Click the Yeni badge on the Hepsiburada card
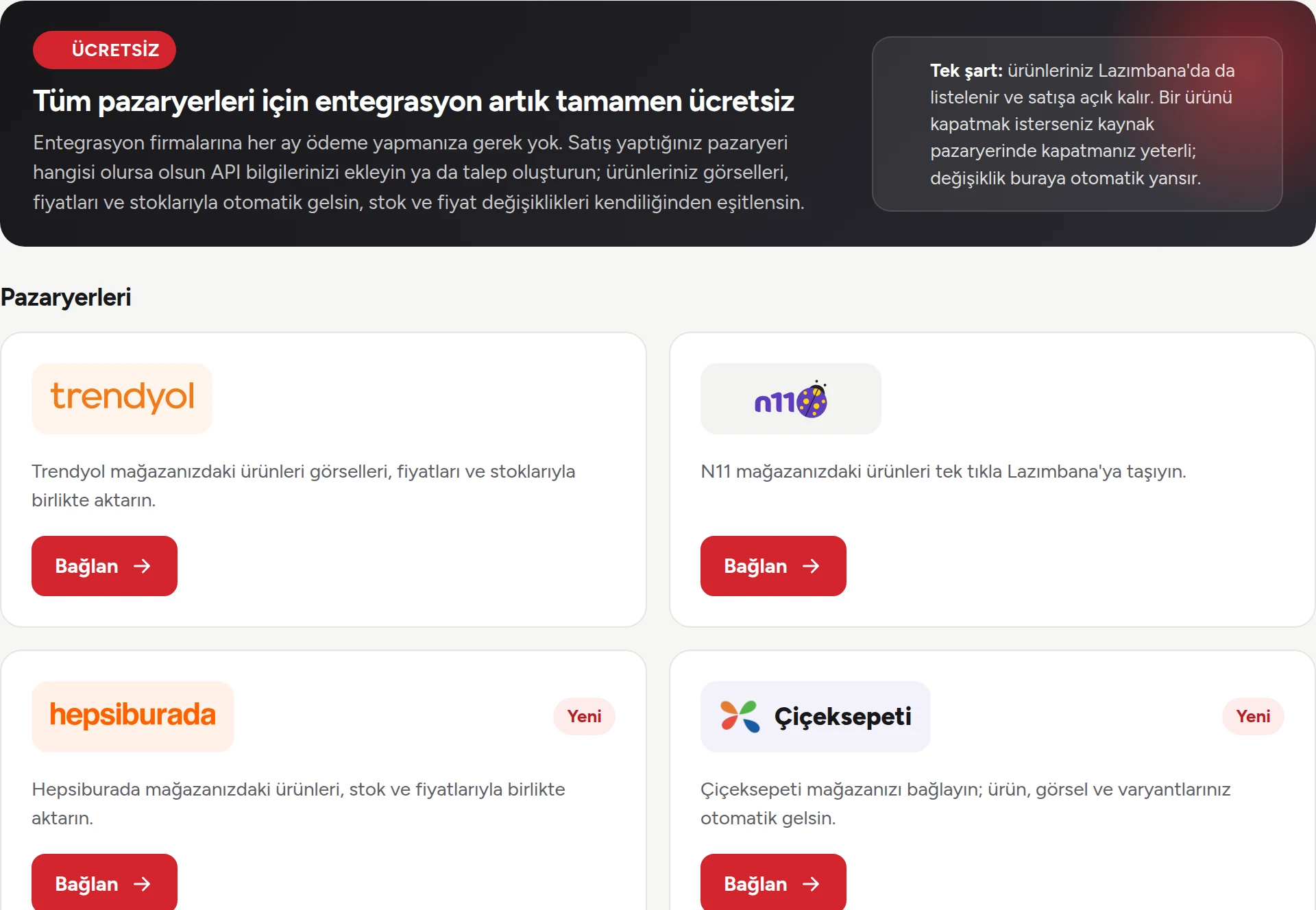The image size is (1316, 910). tap(584, 716)
